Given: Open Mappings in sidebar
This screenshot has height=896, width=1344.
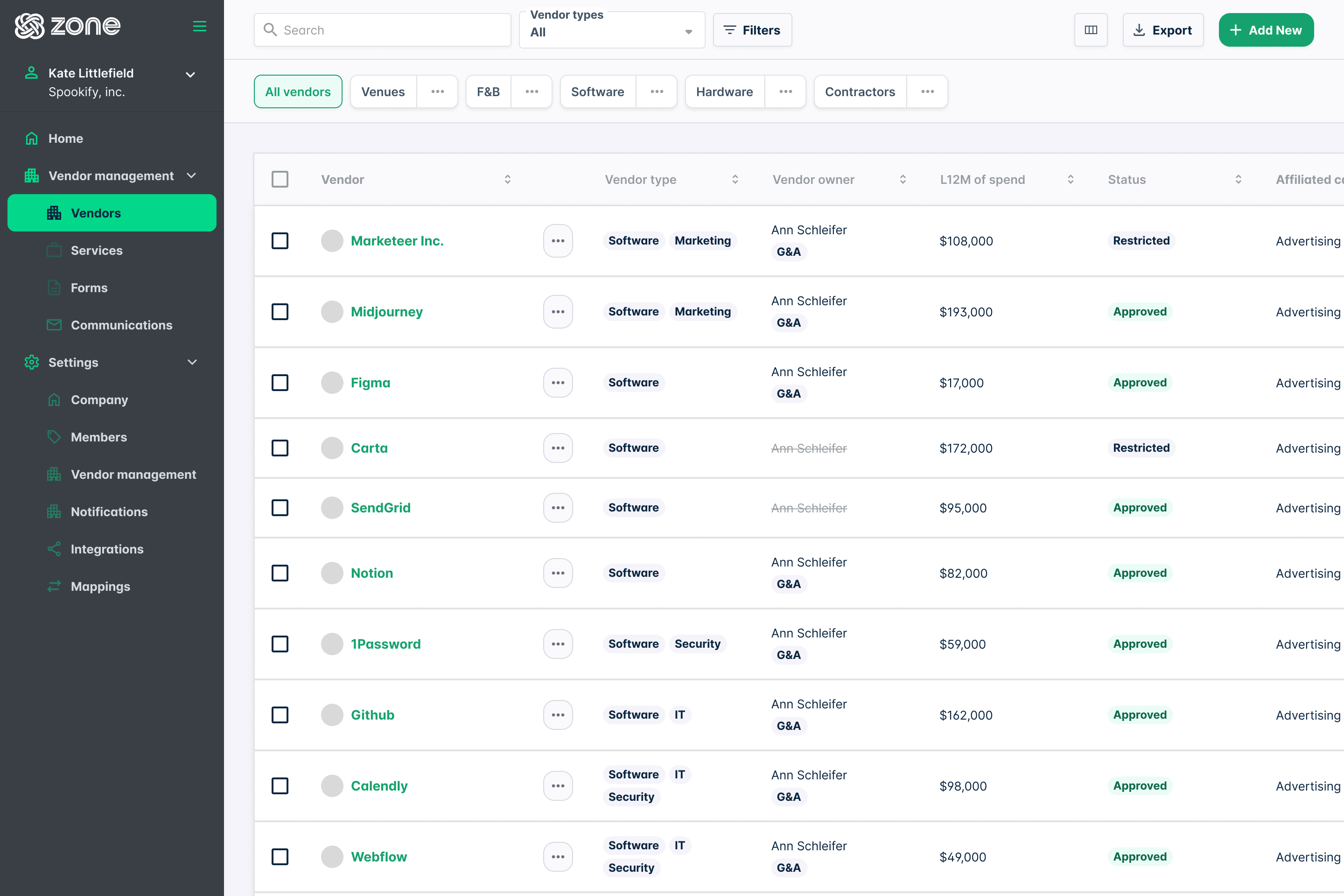Looking at the screenshot, I should click(x=112, y=586).
